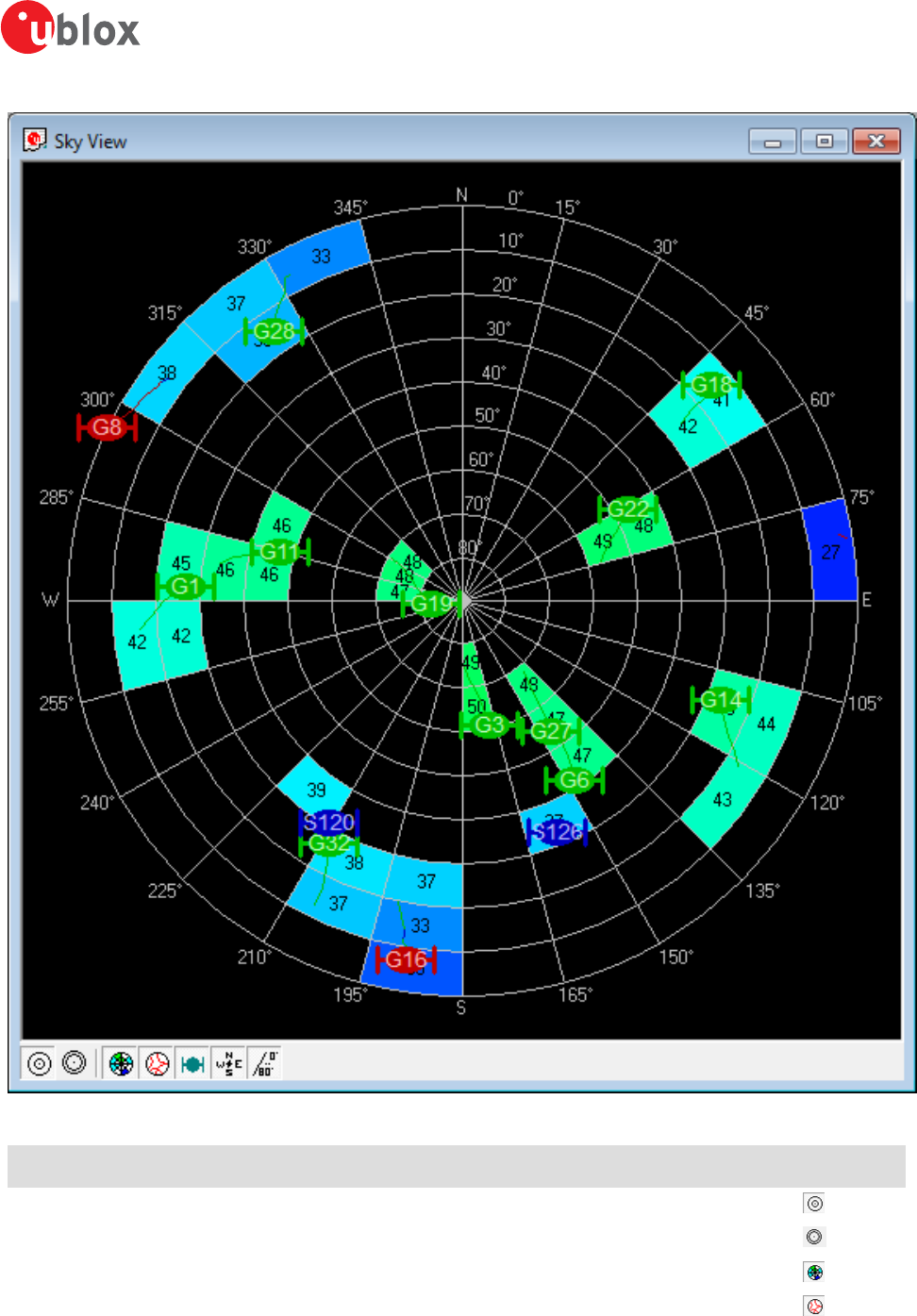Click the 150° azimuth label
The image size is (917, 1316).
(x=675, y=958)
